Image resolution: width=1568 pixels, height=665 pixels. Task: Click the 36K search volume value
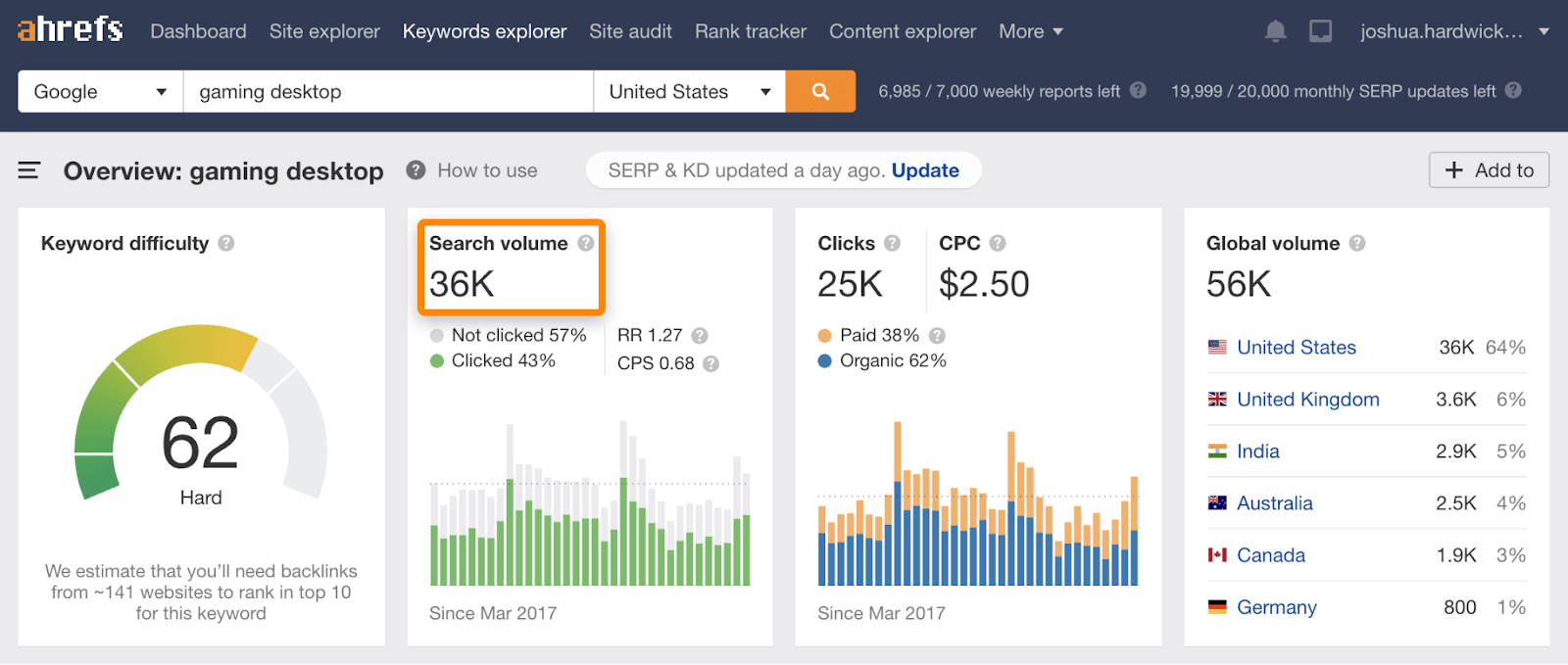[462, 284]
